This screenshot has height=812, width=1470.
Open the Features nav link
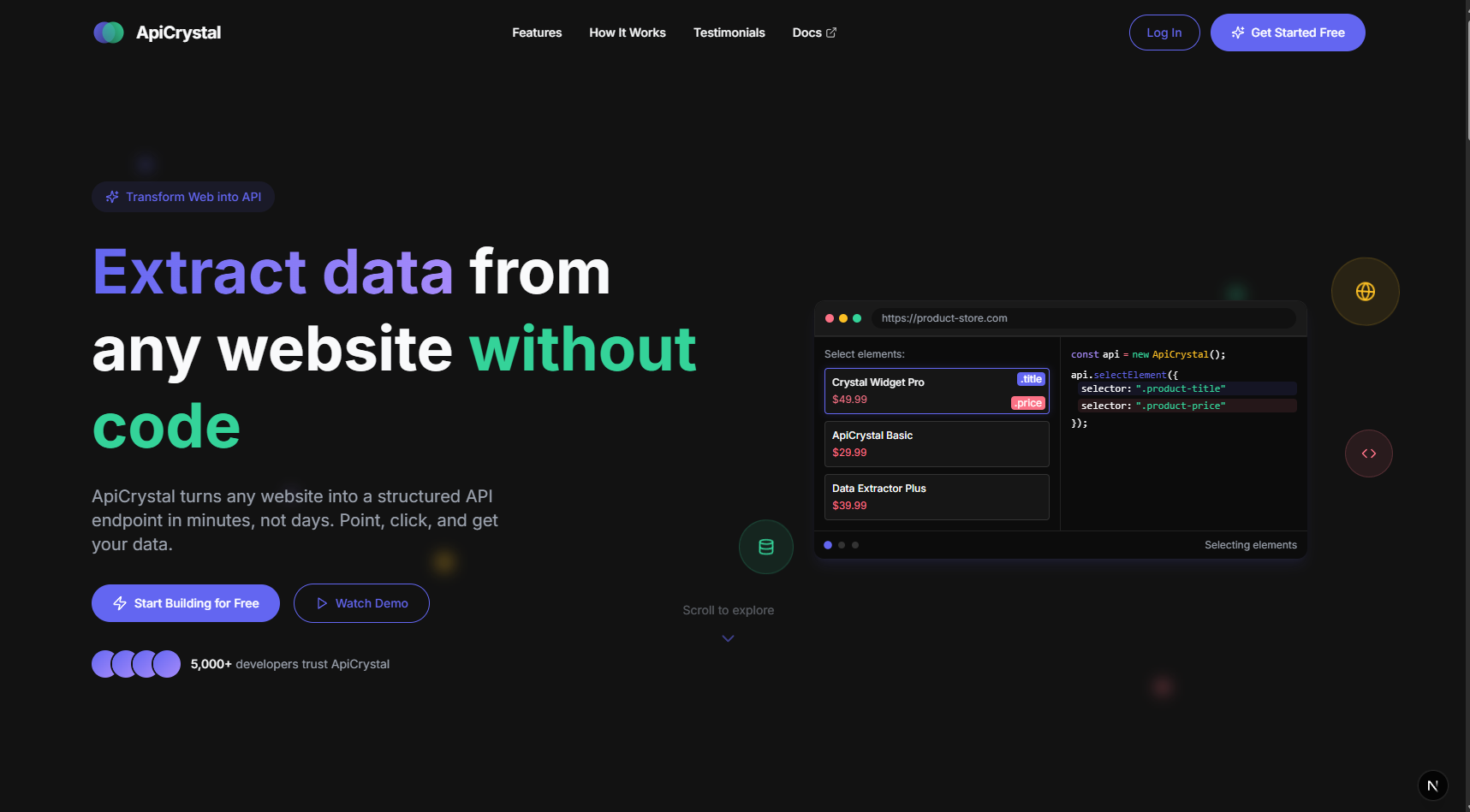tap(537, 33)
